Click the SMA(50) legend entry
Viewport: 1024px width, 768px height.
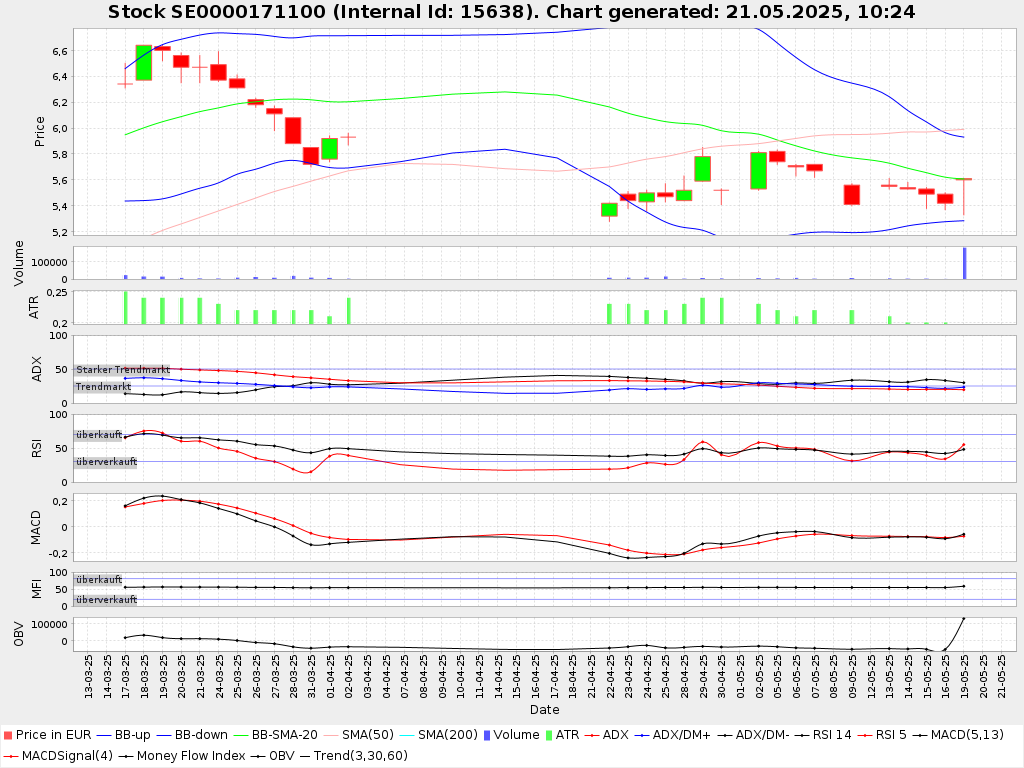pyautogui.click(x=358, y=735)
